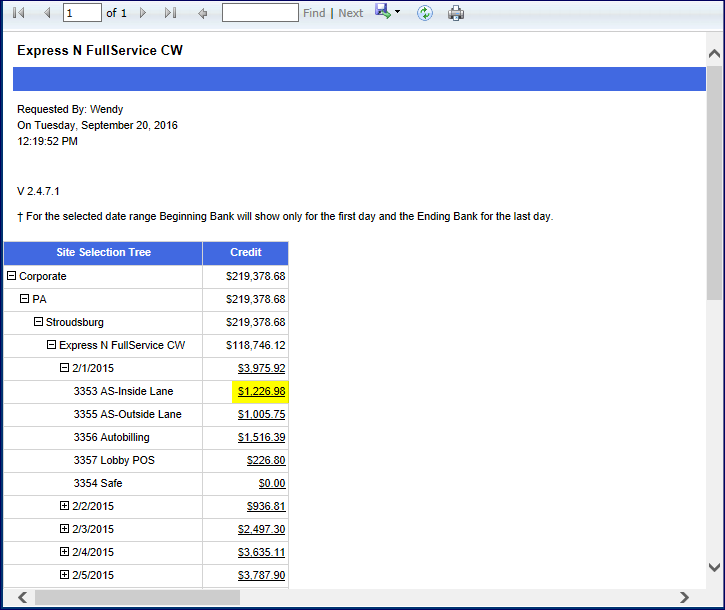Open the highlighted $1,226.98 credit link
The width and height of the screenshot is (725, 610).
[261, 391]
